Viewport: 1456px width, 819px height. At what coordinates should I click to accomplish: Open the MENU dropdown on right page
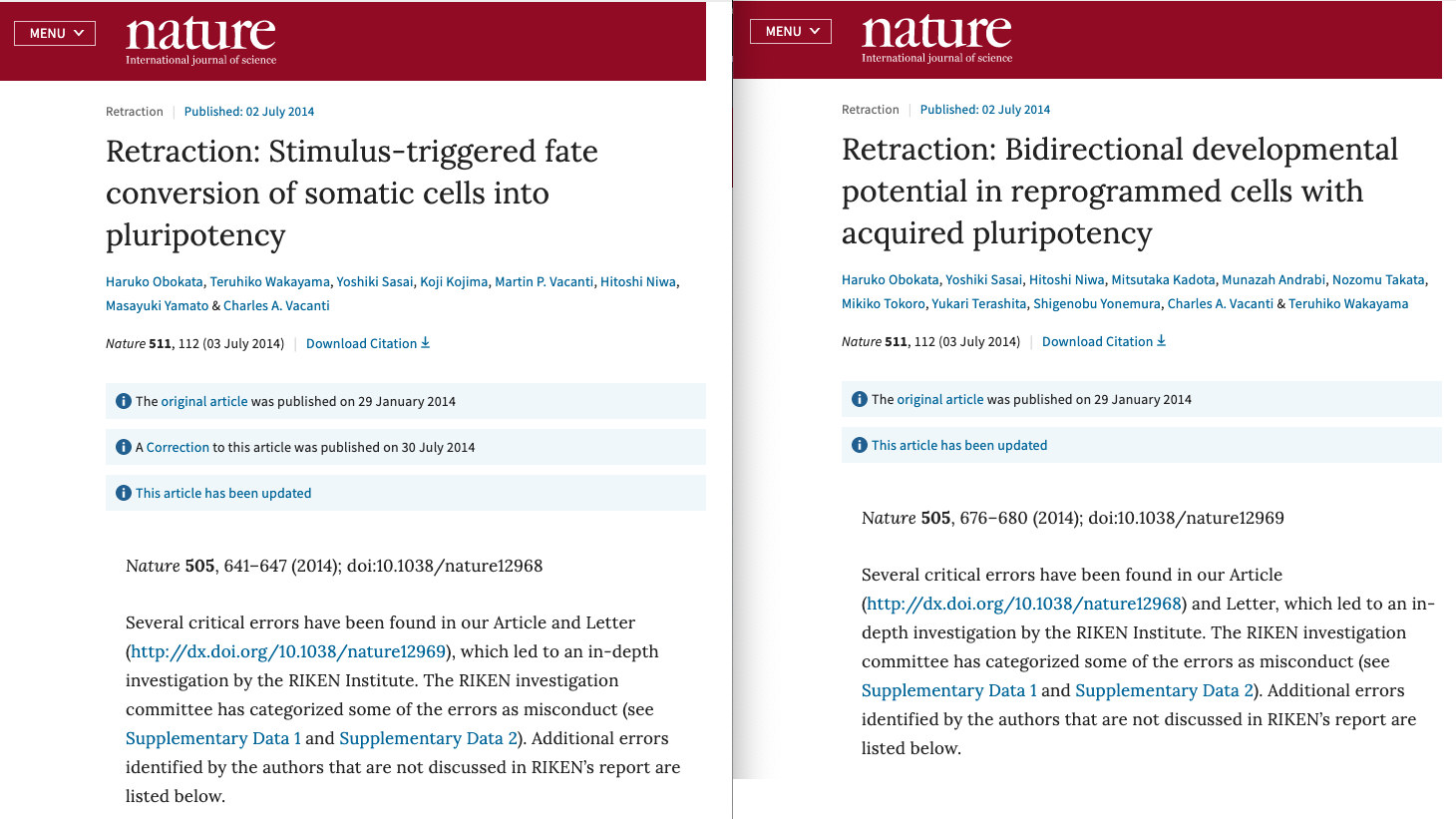click(791, 31)
